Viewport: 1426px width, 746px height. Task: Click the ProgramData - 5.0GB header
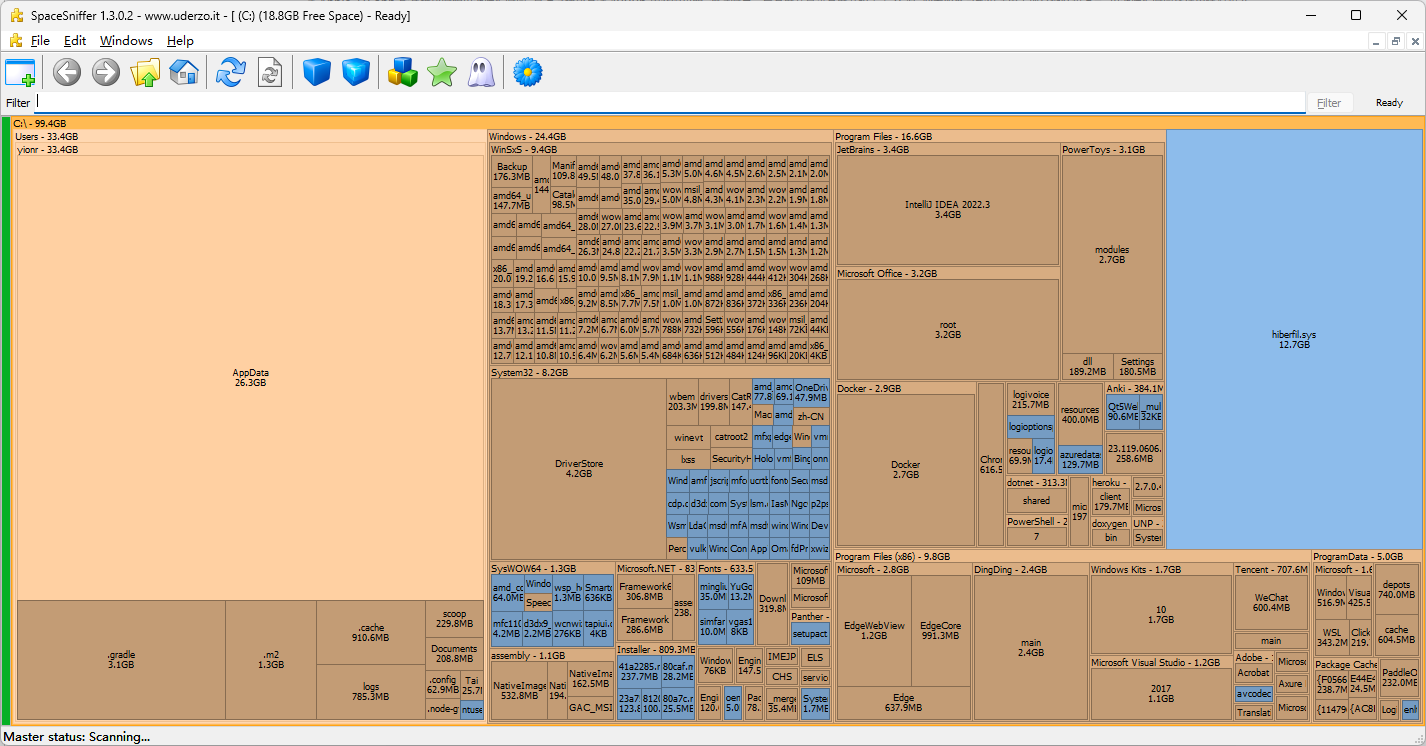pos(1367,556)
